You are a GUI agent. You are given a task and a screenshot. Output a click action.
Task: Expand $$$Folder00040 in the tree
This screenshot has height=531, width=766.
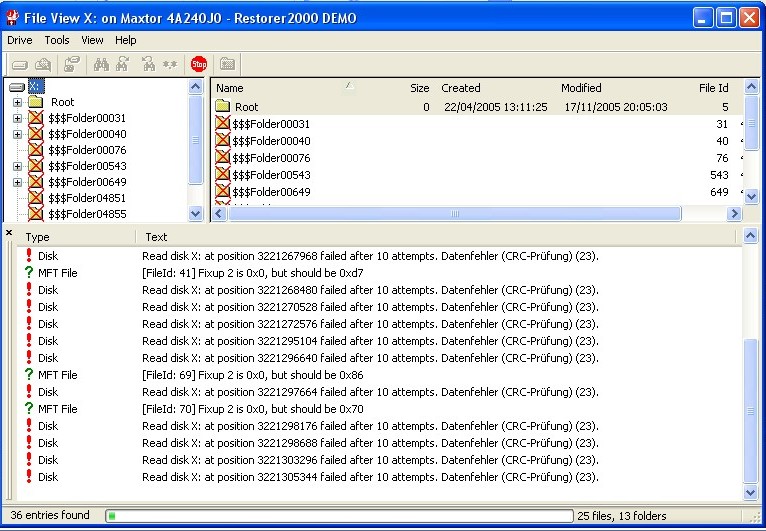pos(18,134)
